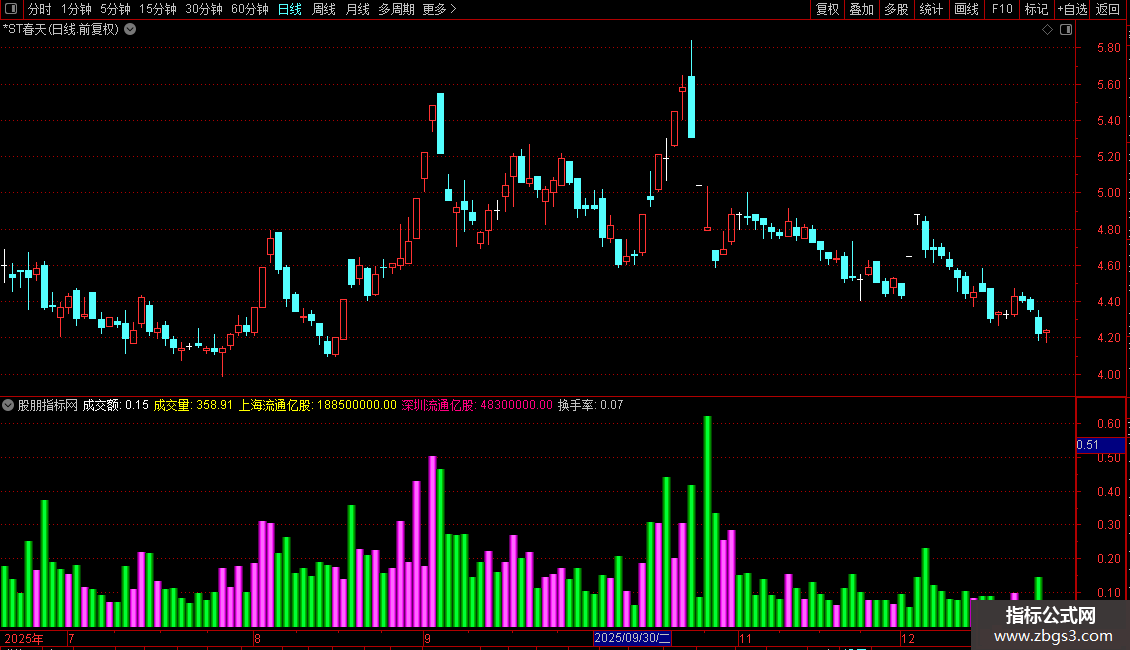Click the tallest green volume bar

(x=708, y=522)
